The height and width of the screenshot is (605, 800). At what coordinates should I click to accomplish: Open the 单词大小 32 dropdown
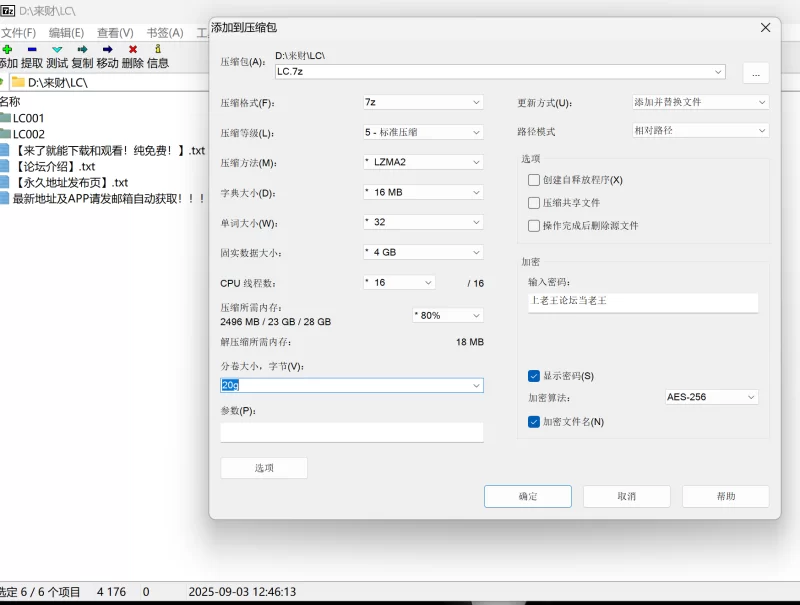(x=423, y=222)
